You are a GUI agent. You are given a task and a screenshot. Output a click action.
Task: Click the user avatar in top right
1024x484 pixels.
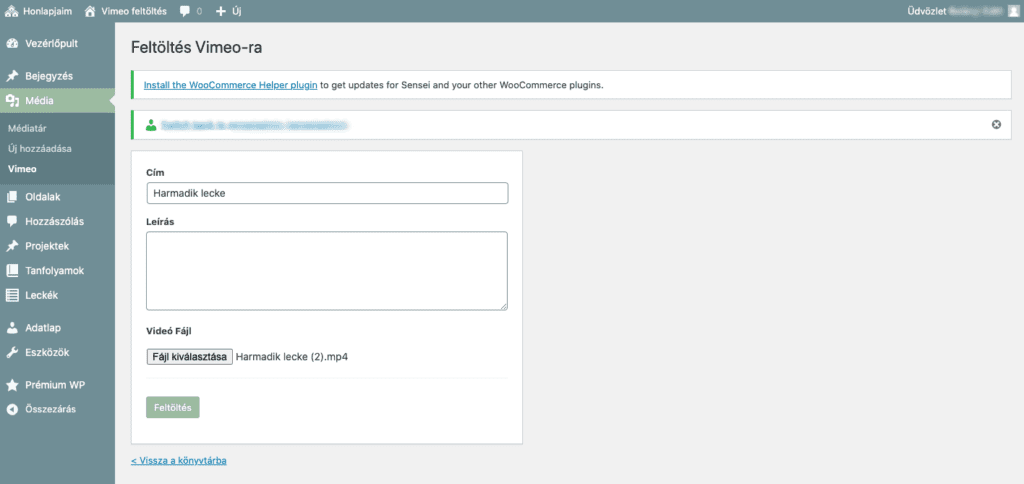(1012, 11)
